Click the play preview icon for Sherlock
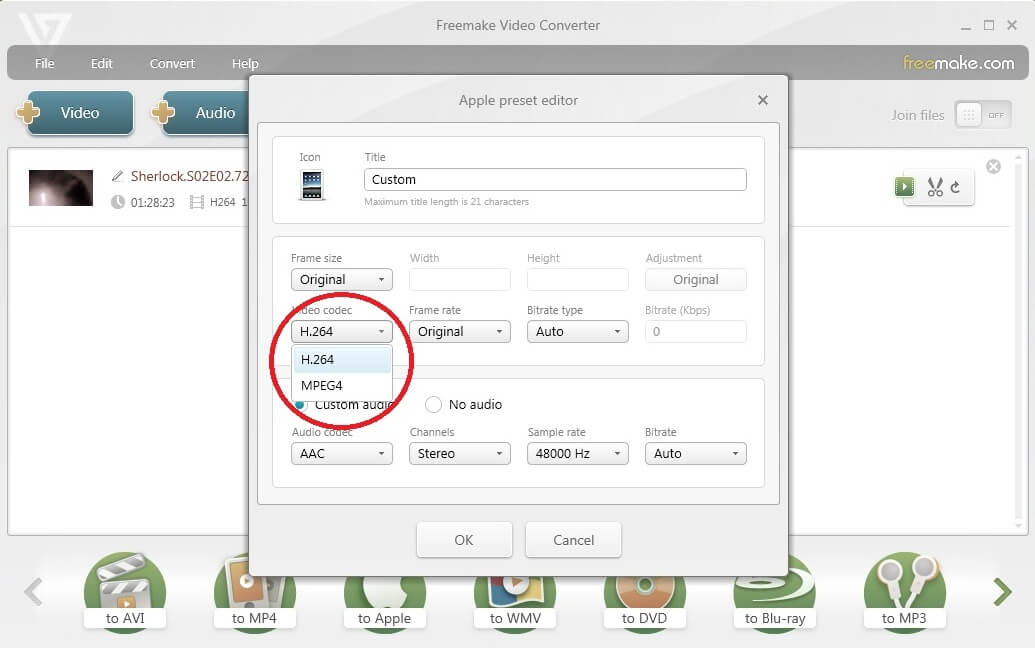The height and width of the screenshot is (648, 1035). 904,187
